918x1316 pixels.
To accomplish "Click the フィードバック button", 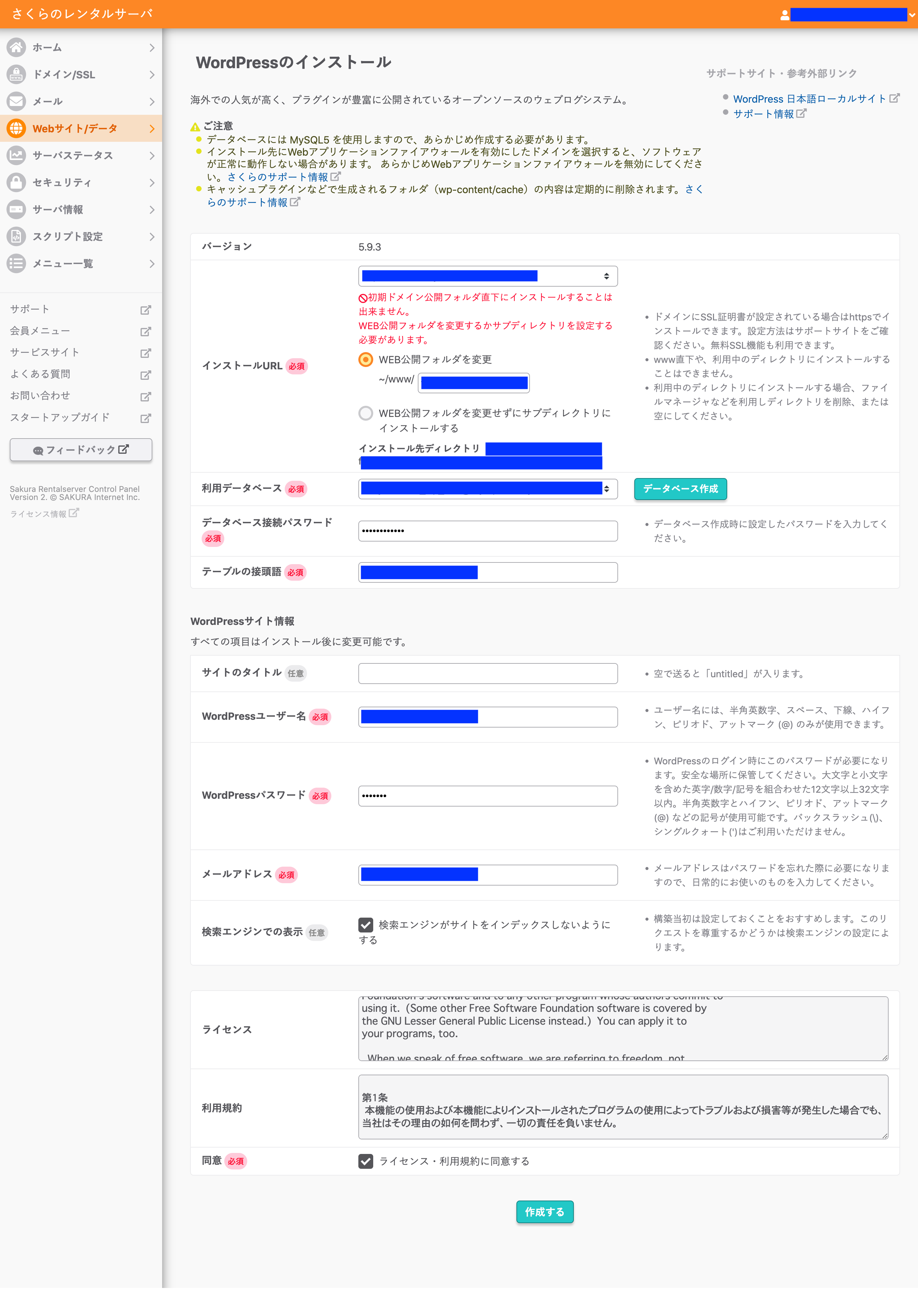I will pyautogui.click(x=81, y=449).
